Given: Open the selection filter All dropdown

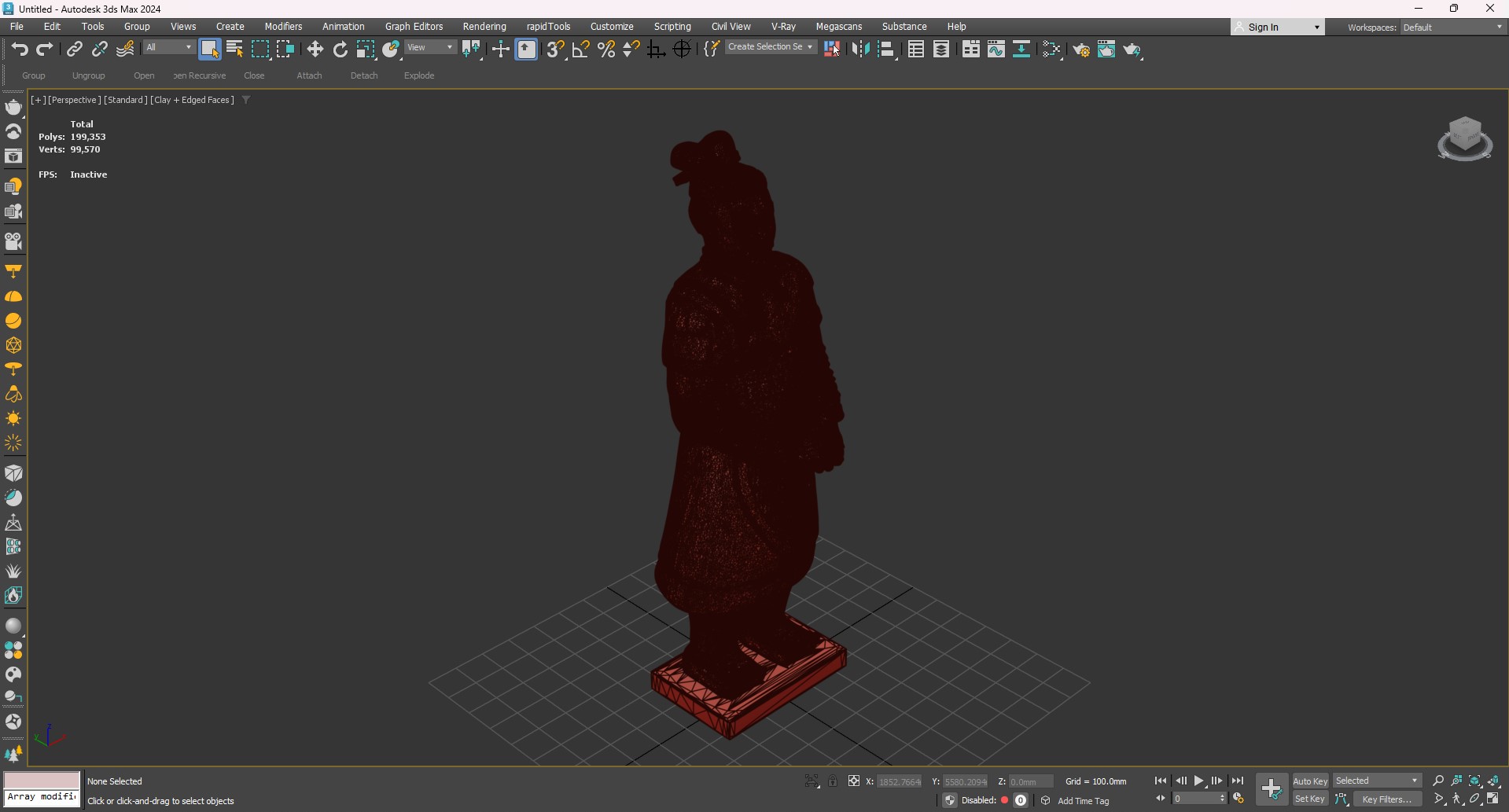Looking at the screenshot, I should [x=168, y=48].
